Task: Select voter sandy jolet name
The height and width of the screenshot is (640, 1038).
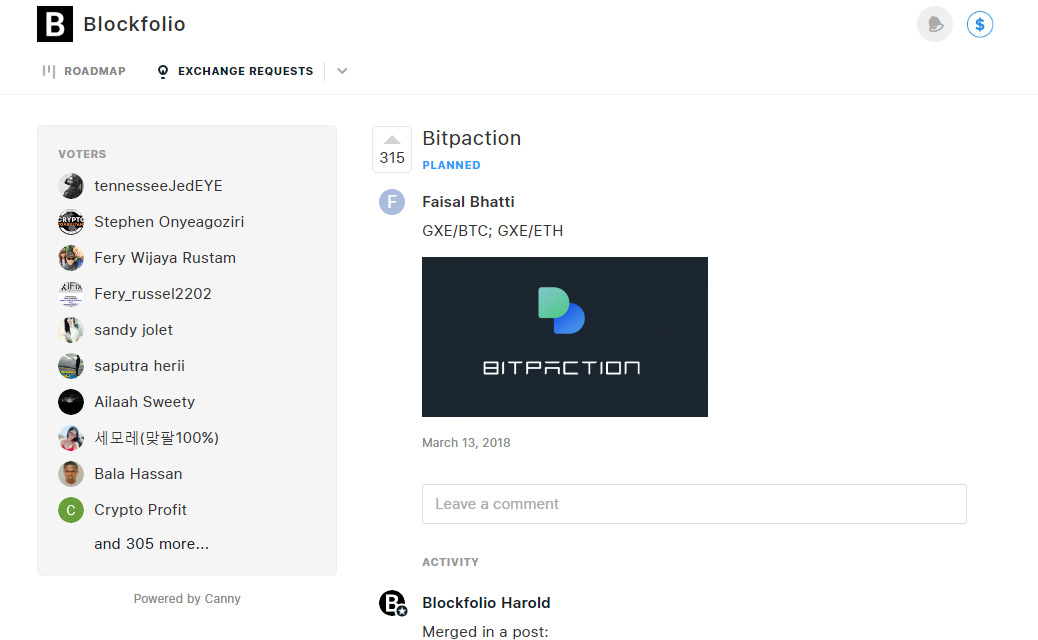Action: tap(134, 330)
